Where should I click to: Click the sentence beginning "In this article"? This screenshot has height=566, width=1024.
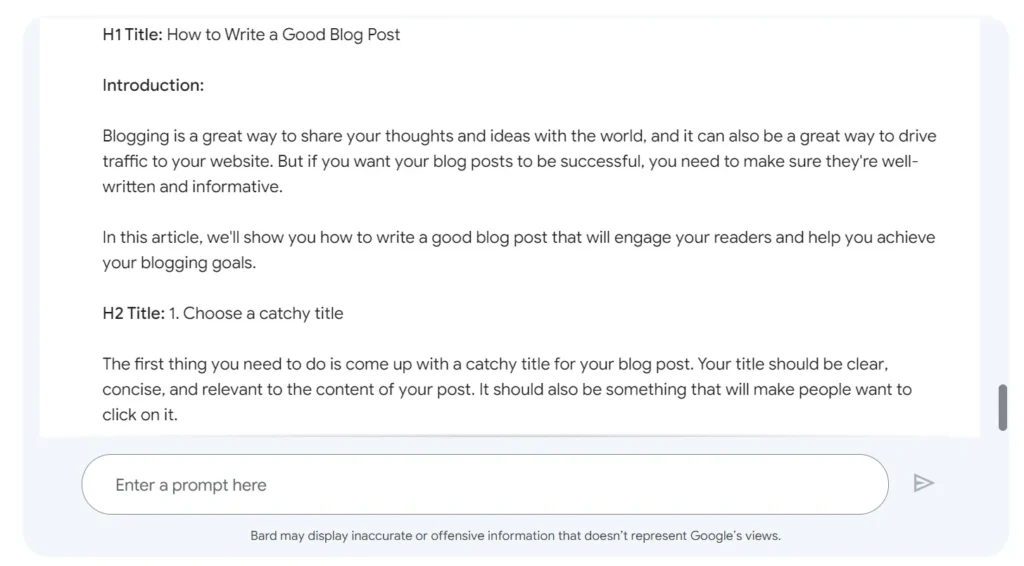(300, 238)
